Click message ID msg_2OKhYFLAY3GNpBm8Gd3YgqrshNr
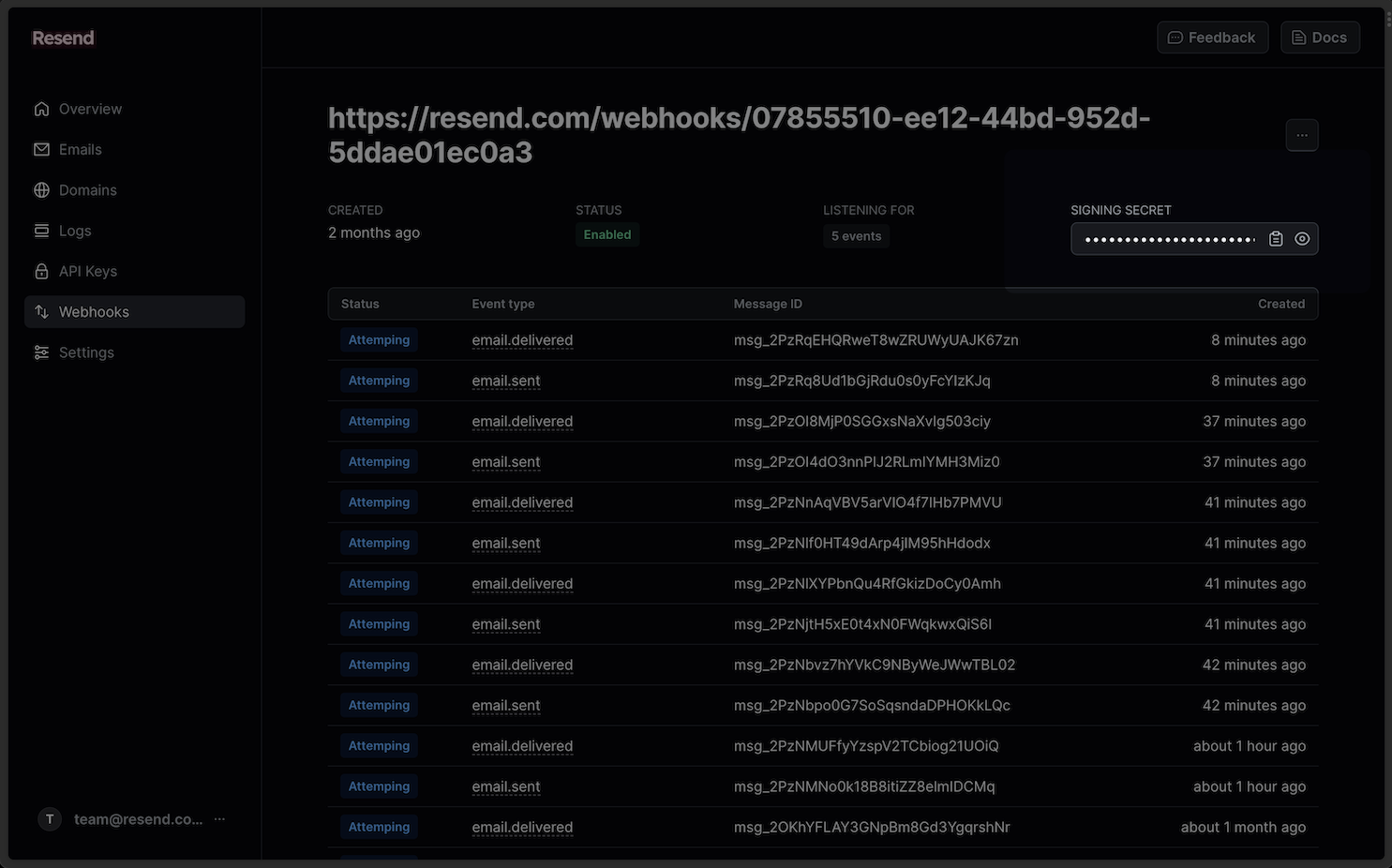Viewport: 1392px width, 868px height. 872,828
